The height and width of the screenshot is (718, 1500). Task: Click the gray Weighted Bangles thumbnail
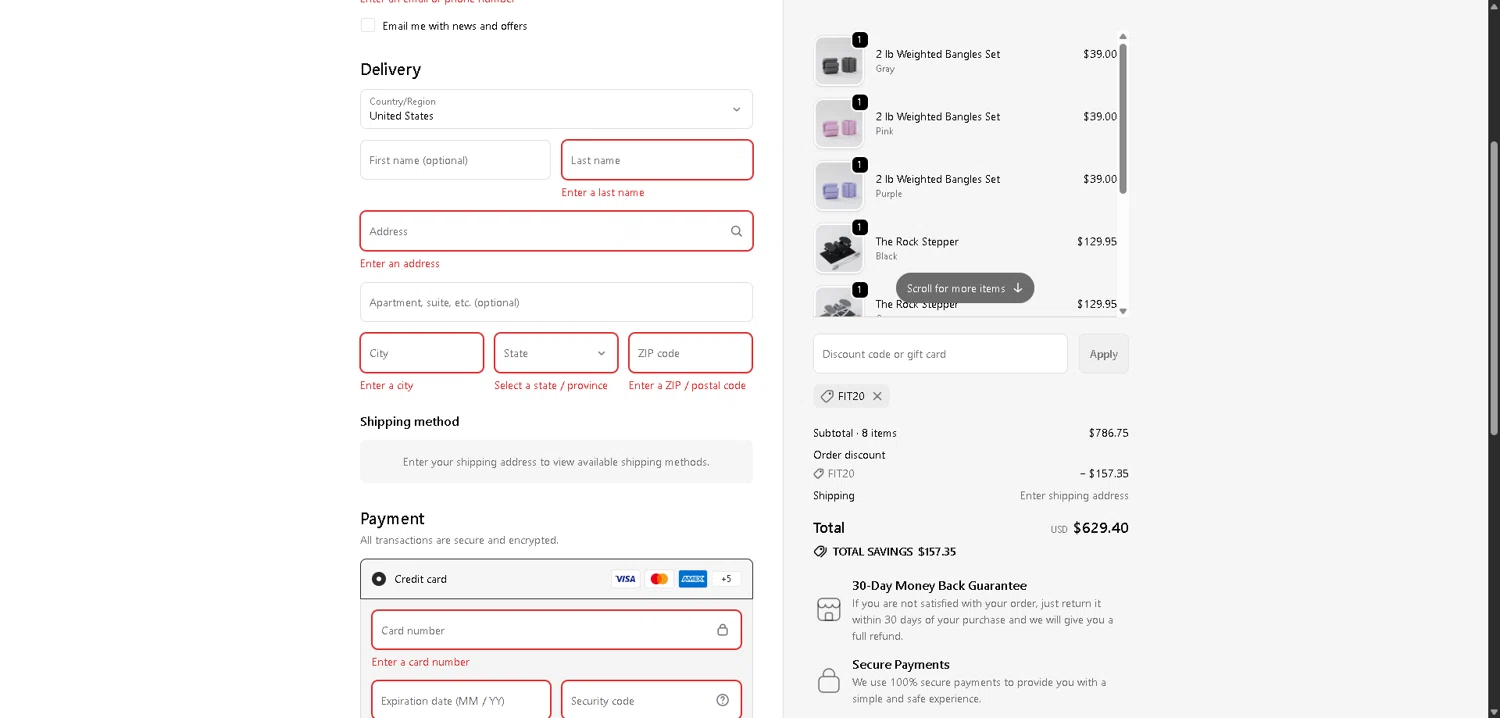click(x=838, y=62)
